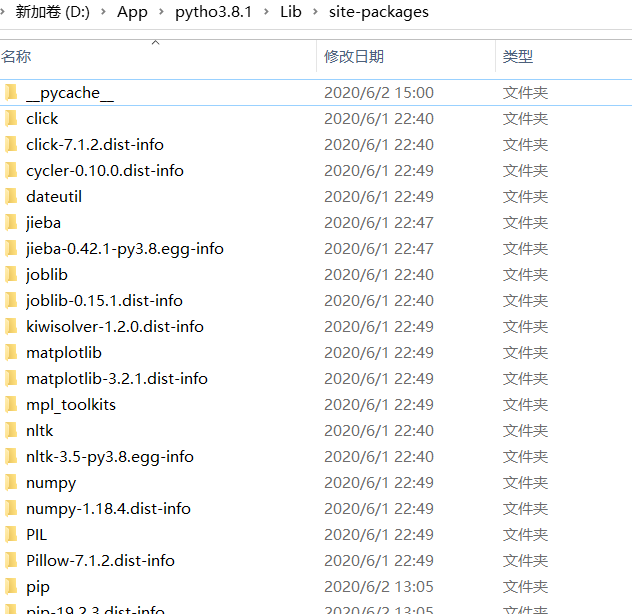Screen dimensions: 632x614
Task: Select the __pycache__ folder name
Action: [70, 93]
